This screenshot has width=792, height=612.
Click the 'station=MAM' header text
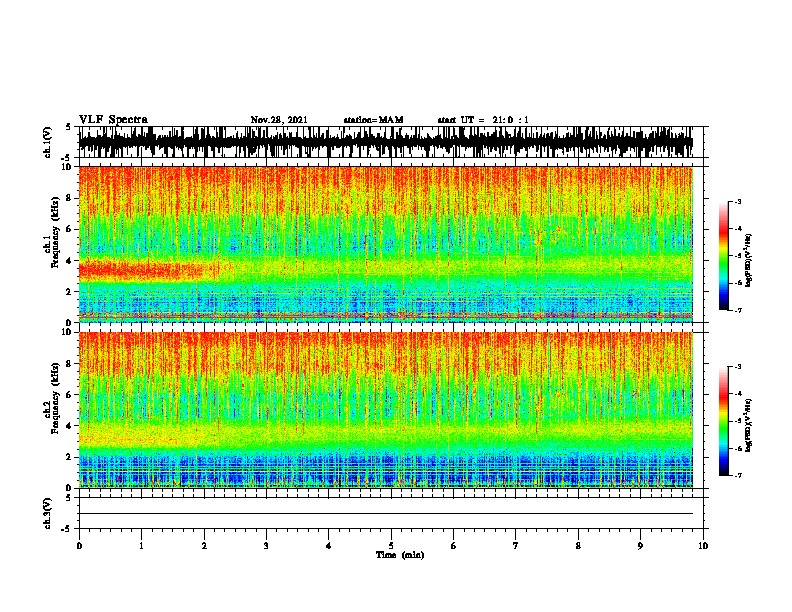coord(373,120)
